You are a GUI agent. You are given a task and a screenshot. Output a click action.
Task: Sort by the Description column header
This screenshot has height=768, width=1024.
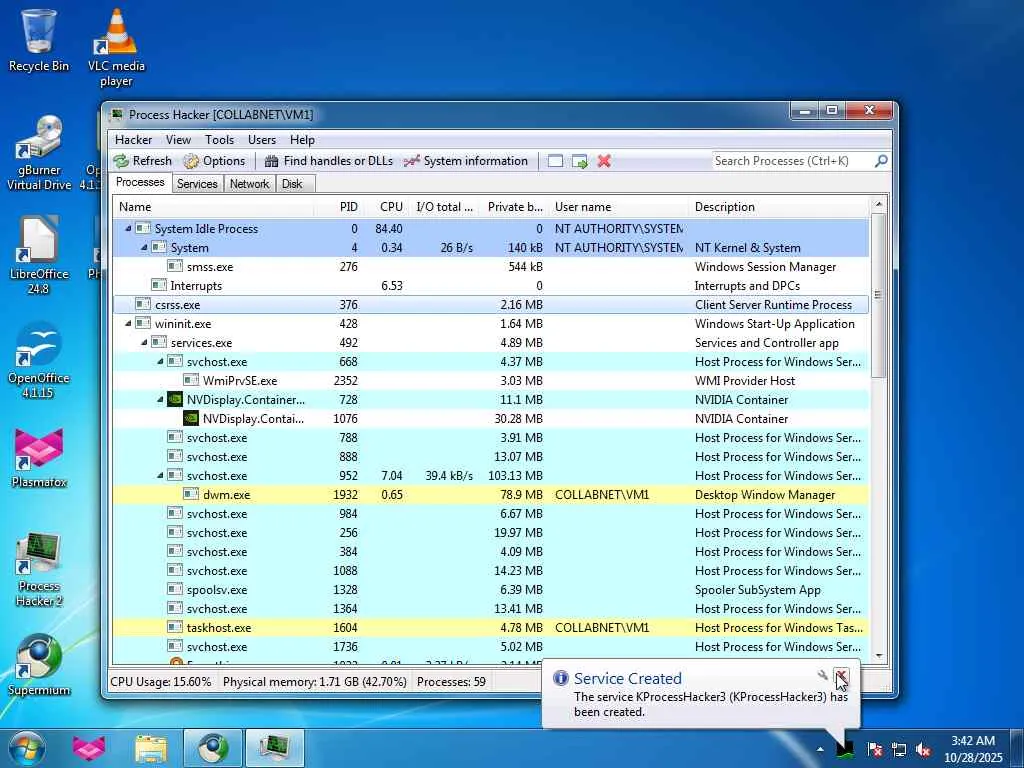(x=779, y=207)
